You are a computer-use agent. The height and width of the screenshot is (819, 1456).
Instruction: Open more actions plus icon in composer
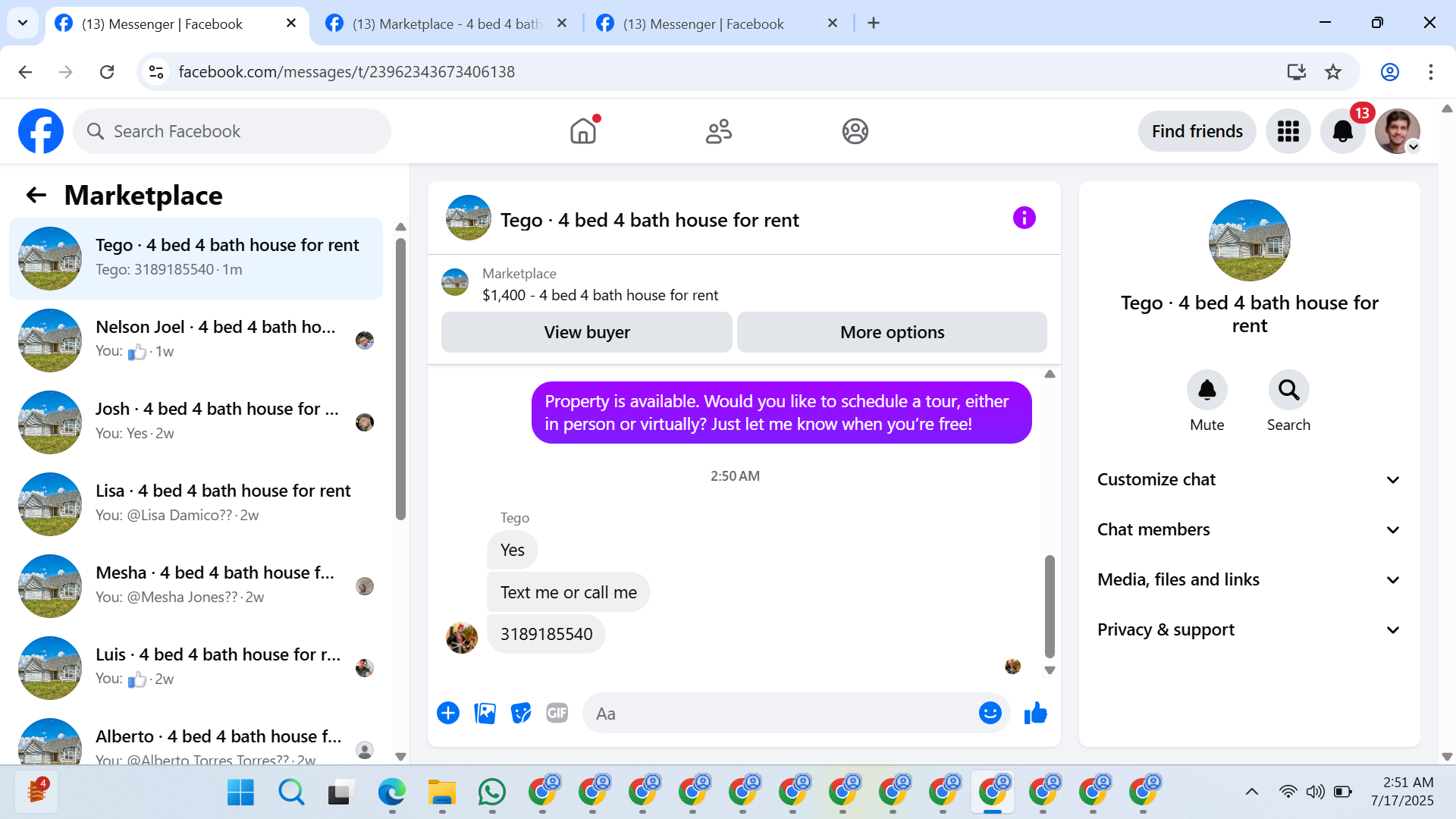click(448, 713)
